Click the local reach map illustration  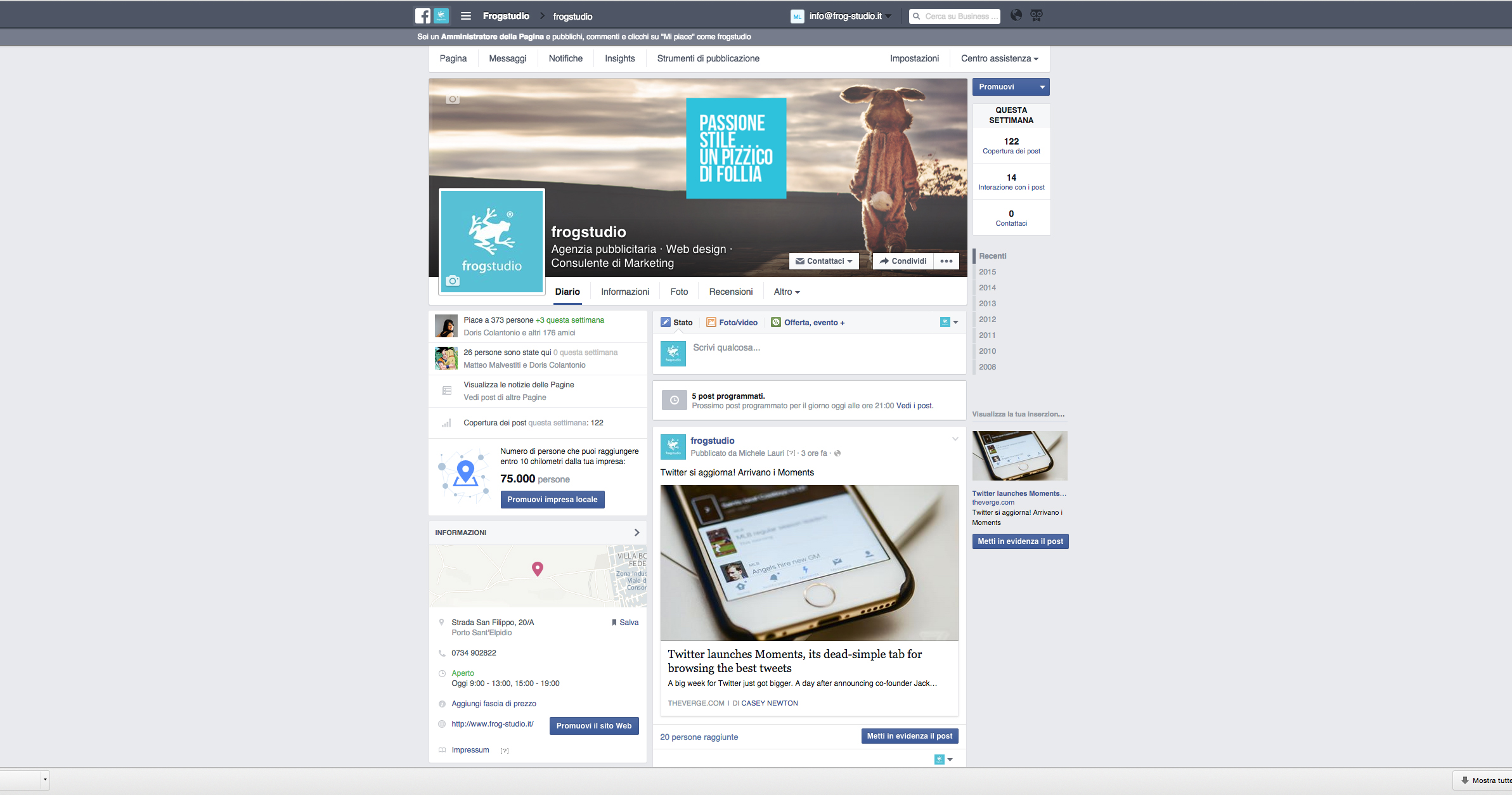tap(464, 476)
